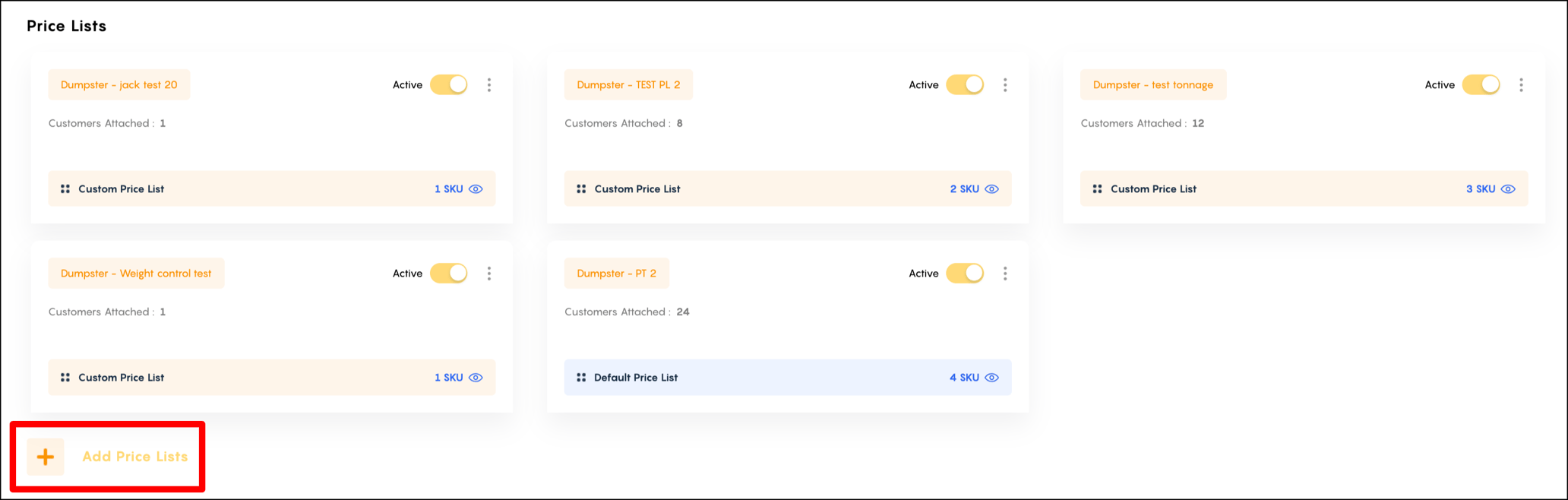
Task: Select the drag handle on PT 2's Default Price List
Action: click(581, 377)
